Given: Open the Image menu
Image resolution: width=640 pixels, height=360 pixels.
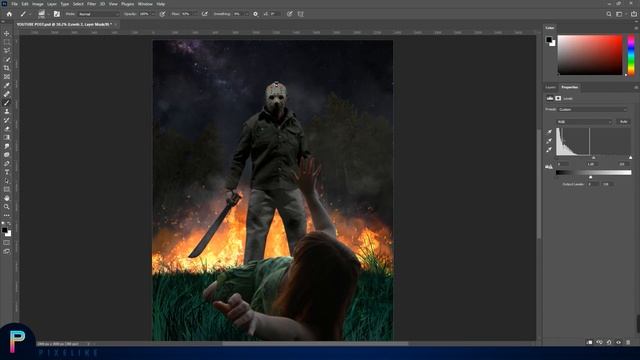Looking at the screenshot, I should tap(38, 4).
